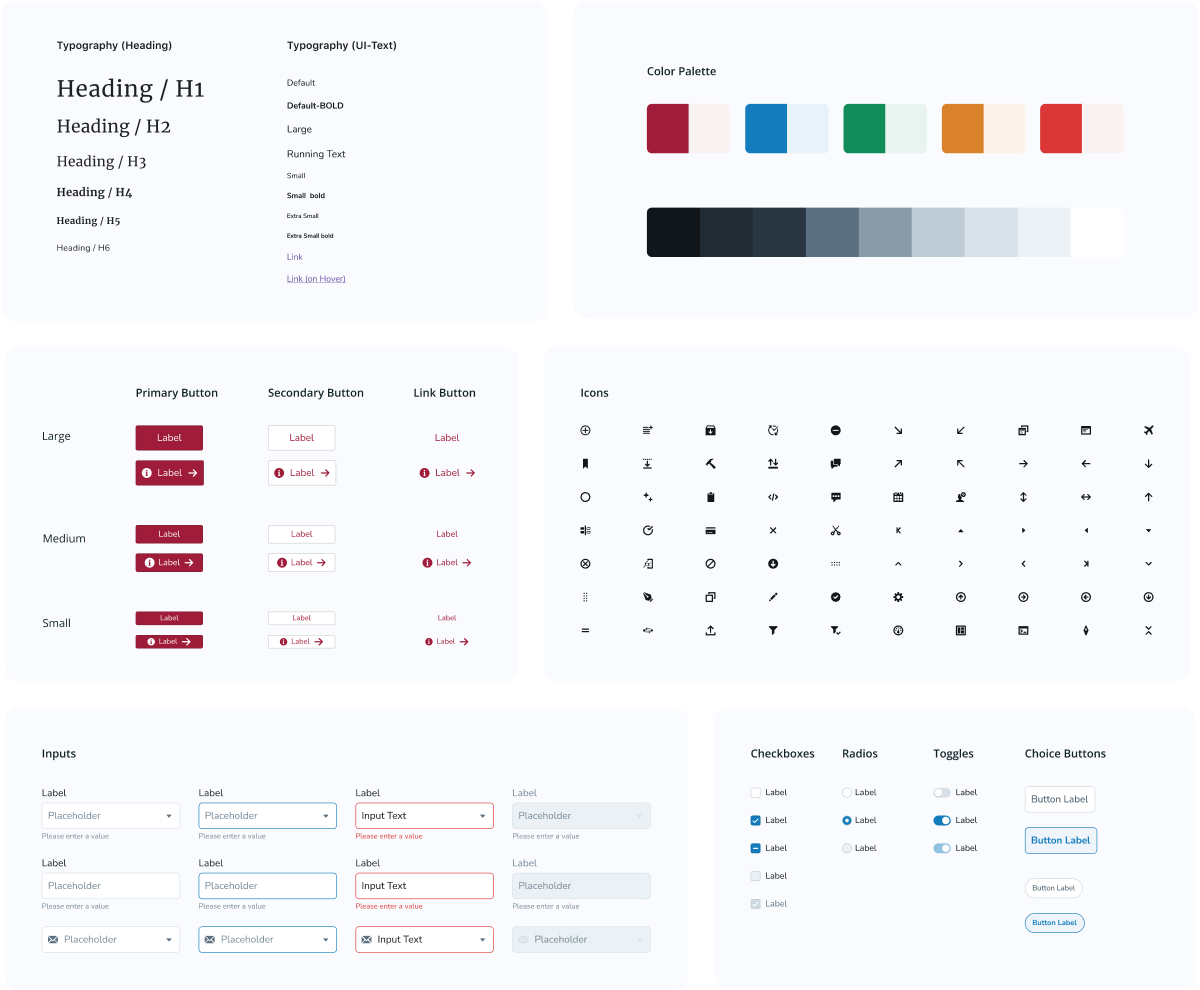Click the terminal window icon
The height and width of the screenshot is (990, 1200).
1023,631
